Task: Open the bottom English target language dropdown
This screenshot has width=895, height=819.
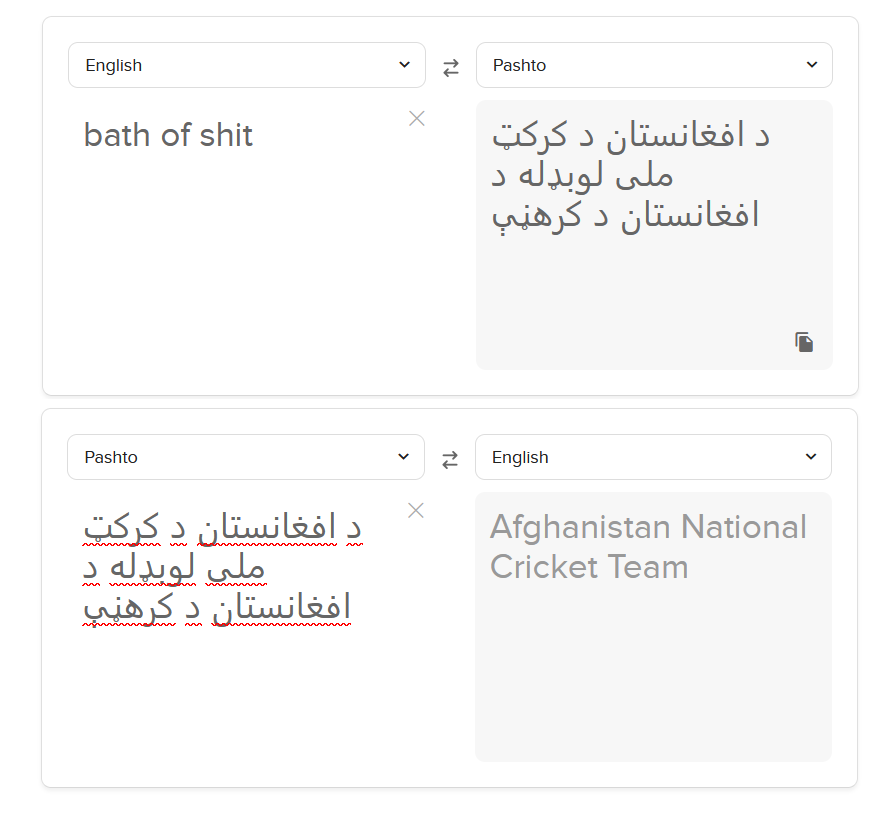Action: [x=653, y=457]
